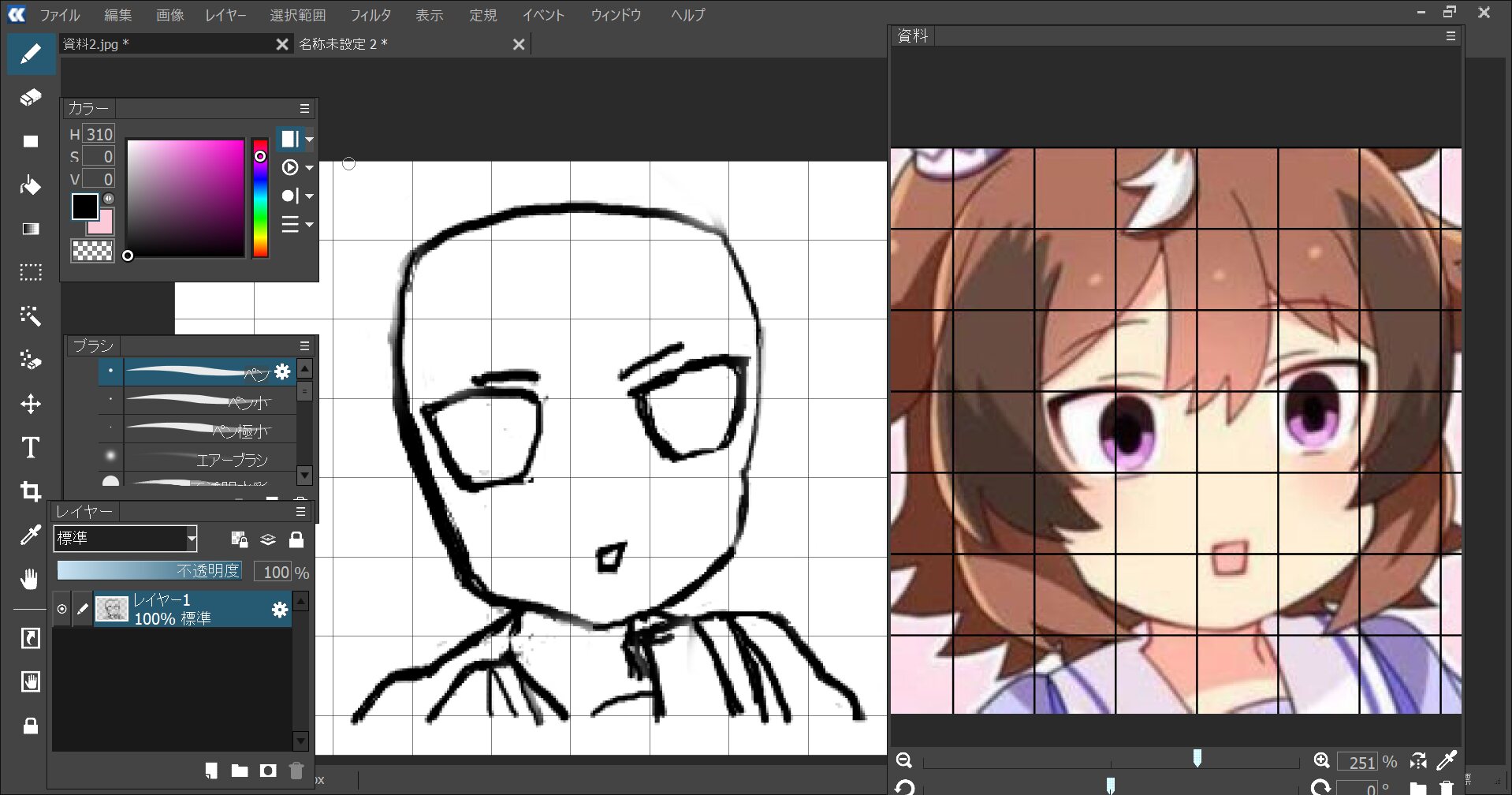Select the ペン極小 brush
The width and height of the screenshot is (1512, 795).
pos(197,430)
